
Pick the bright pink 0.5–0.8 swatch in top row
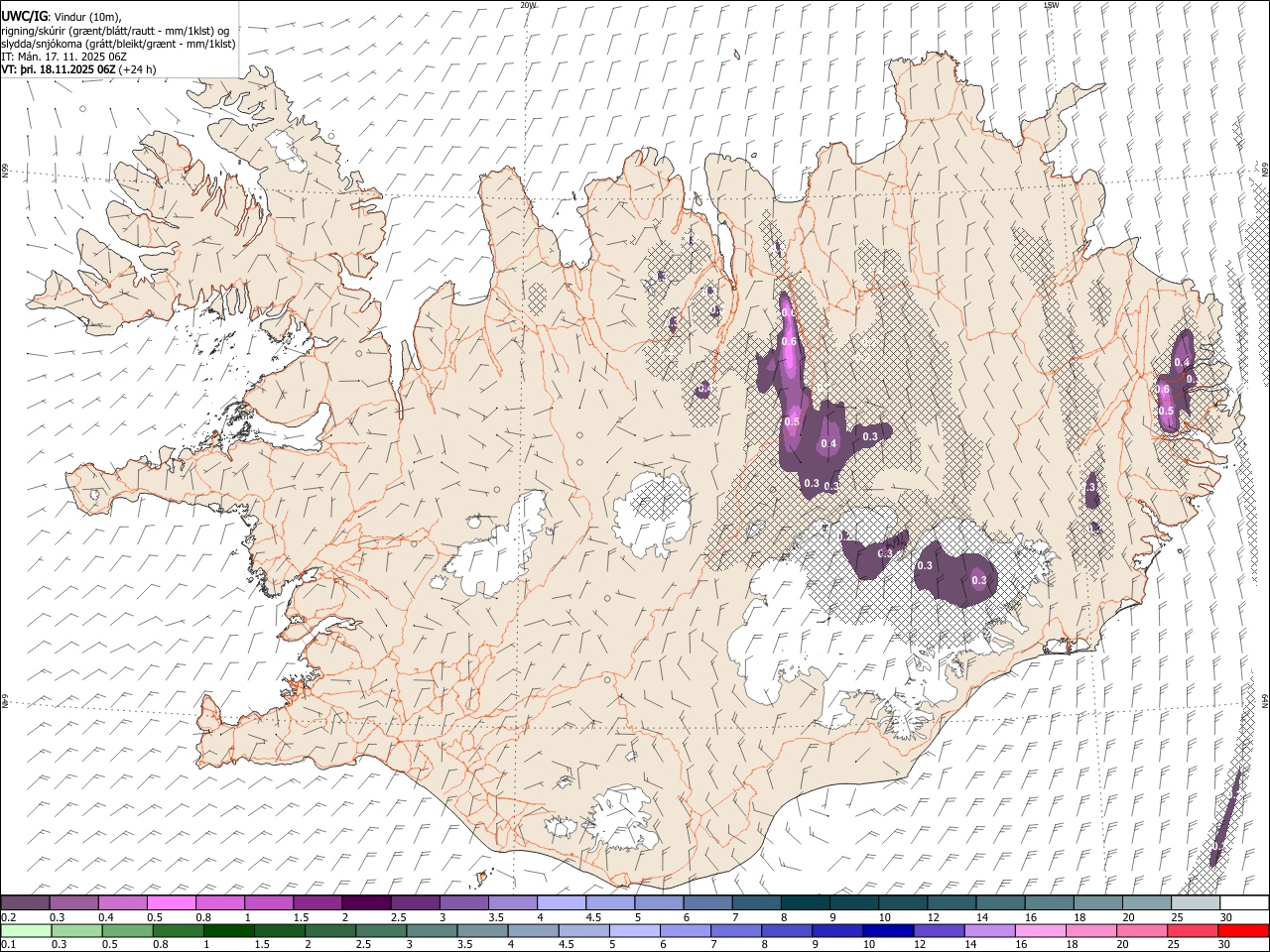point(171,902)
